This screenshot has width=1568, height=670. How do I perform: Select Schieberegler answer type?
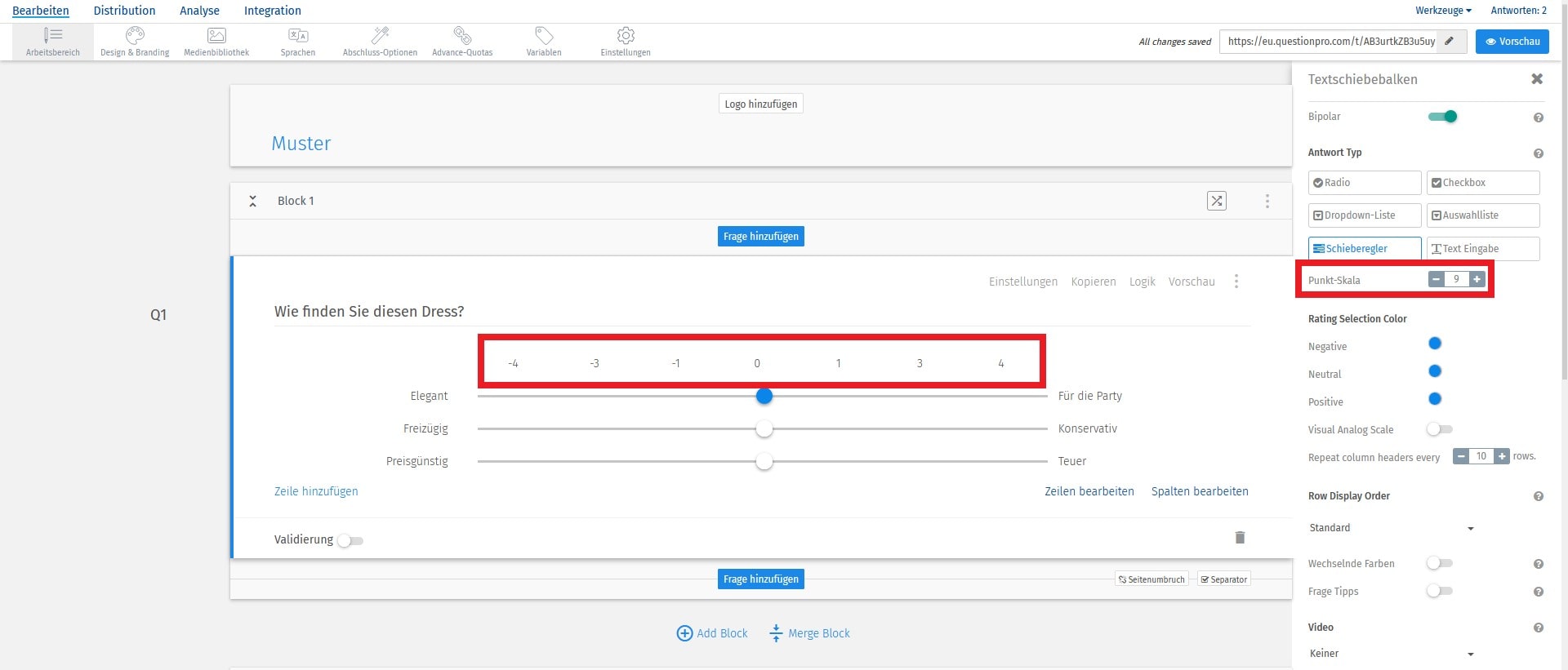click(x=1365, y=248)
